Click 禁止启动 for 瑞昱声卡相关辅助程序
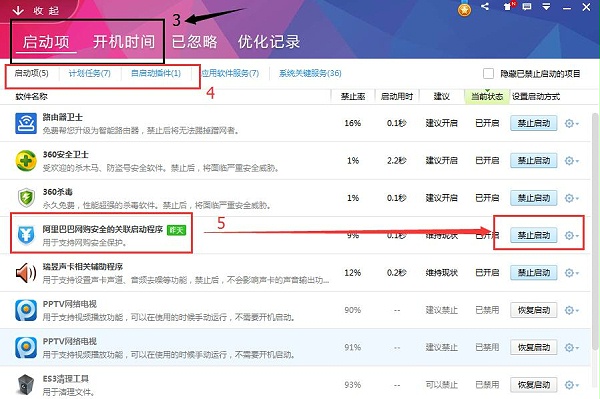The width and height of the screenshot is (600, 399). coord(533,273)
